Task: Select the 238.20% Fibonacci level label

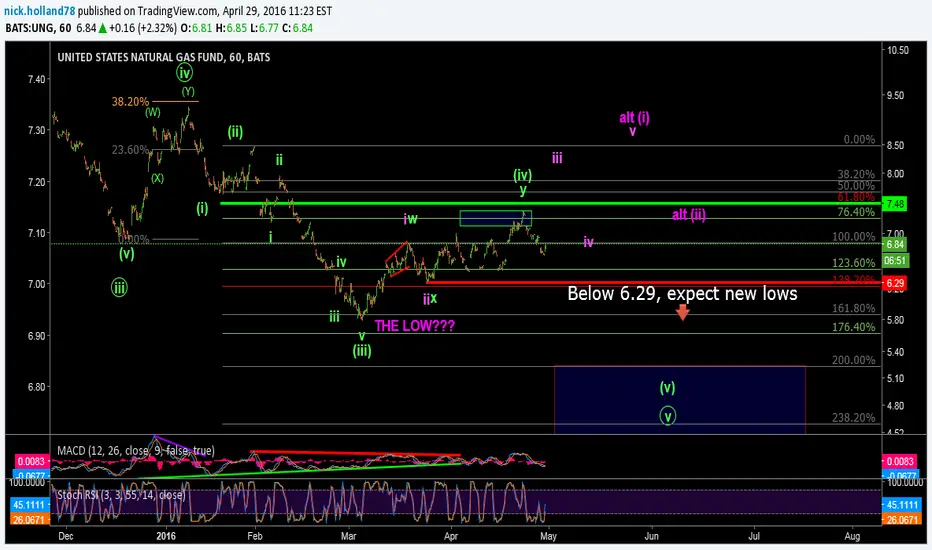Action: coord(854,418)
